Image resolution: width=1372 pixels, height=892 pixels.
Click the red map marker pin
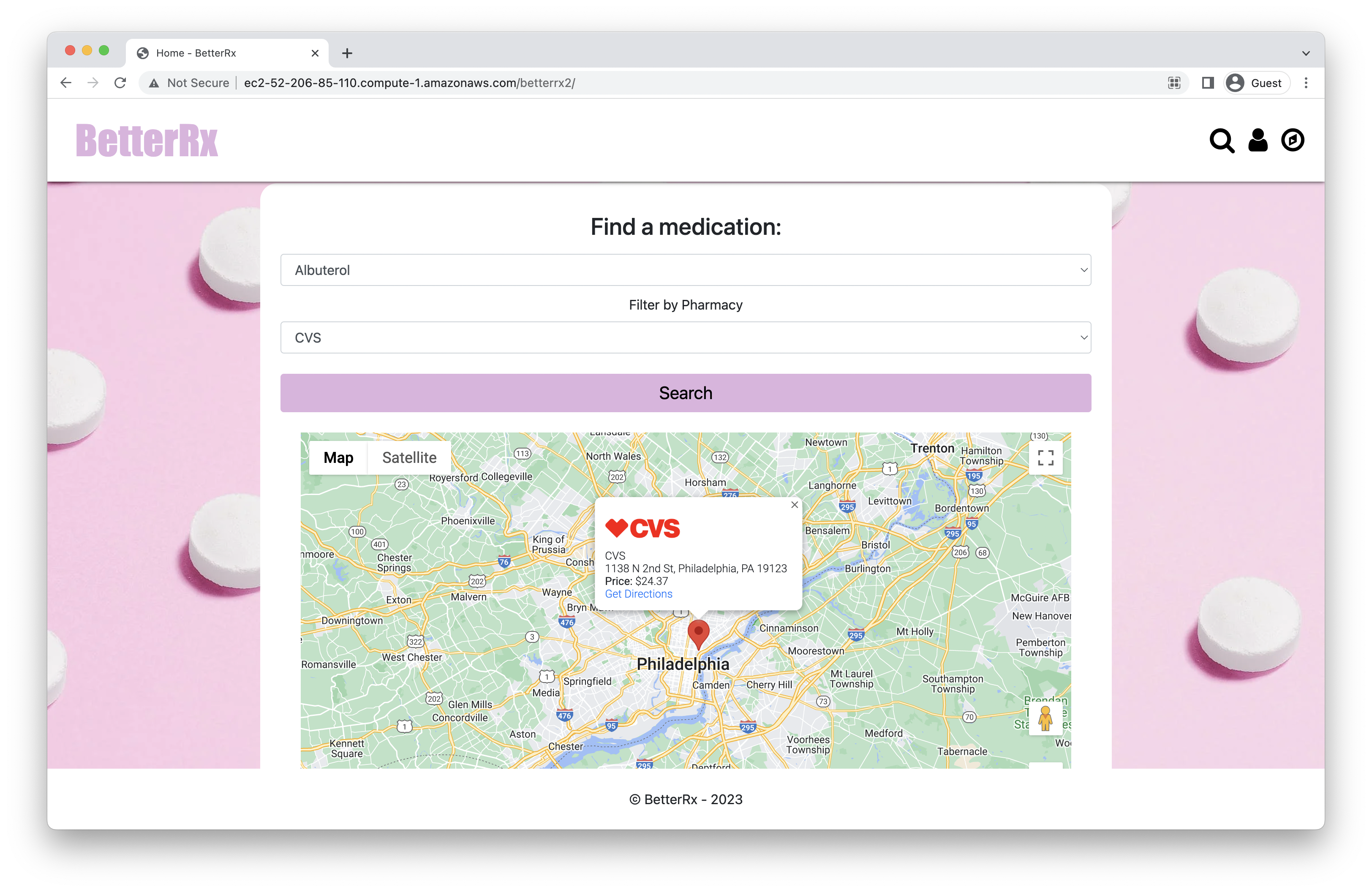[x=698, y=633]
